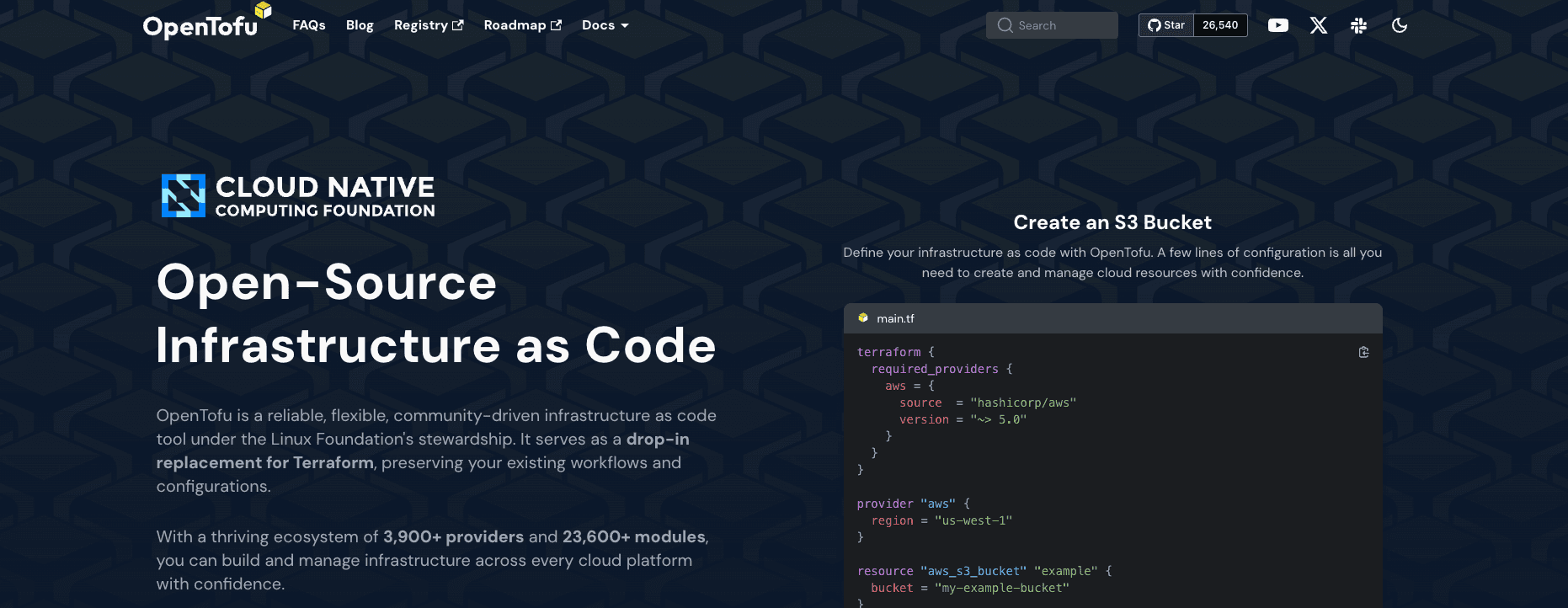Click the "Create an S3 Bucket" heading
The image size is (1568, 608).
(1112, 222)
